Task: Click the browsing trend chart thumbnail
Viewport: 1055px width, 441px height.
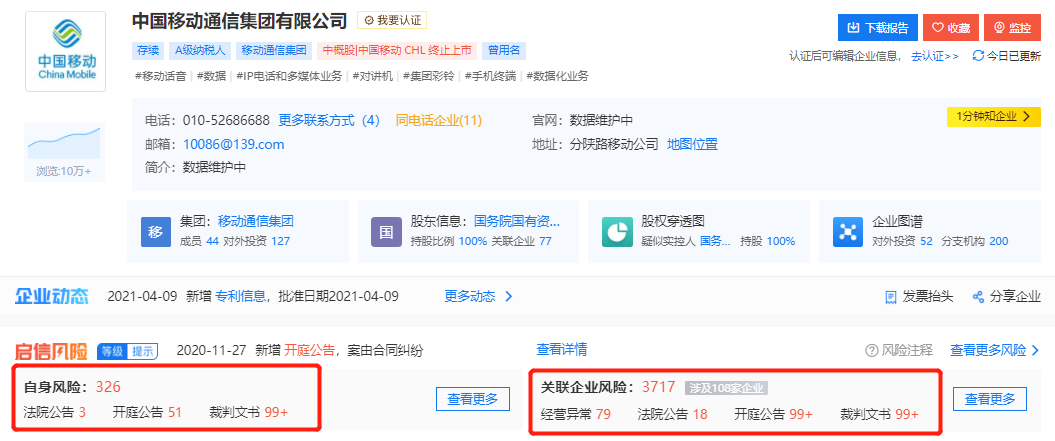Action: tap(63, 143)
